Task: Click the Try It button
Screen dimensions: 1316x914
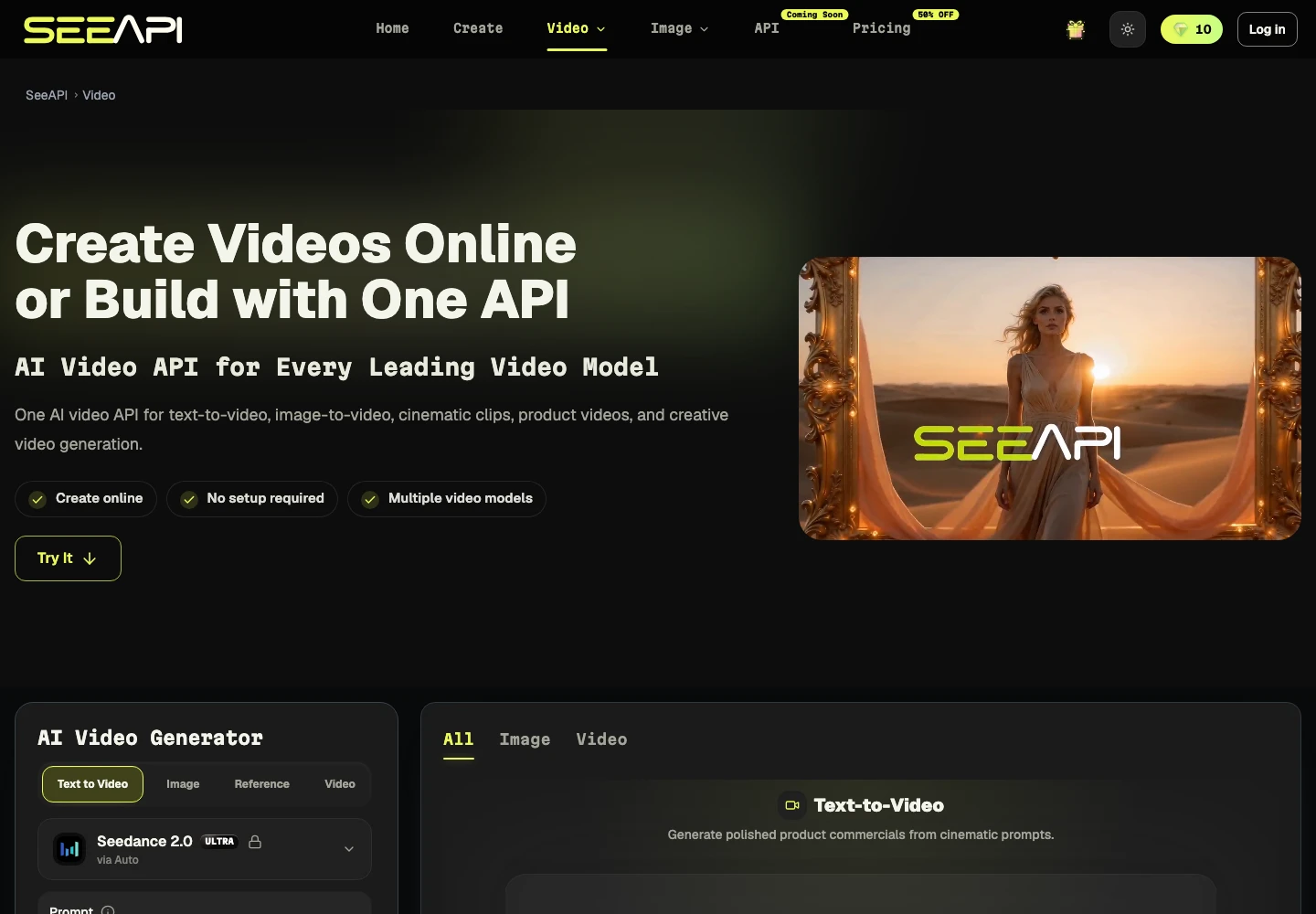Action: pos(68,558)
